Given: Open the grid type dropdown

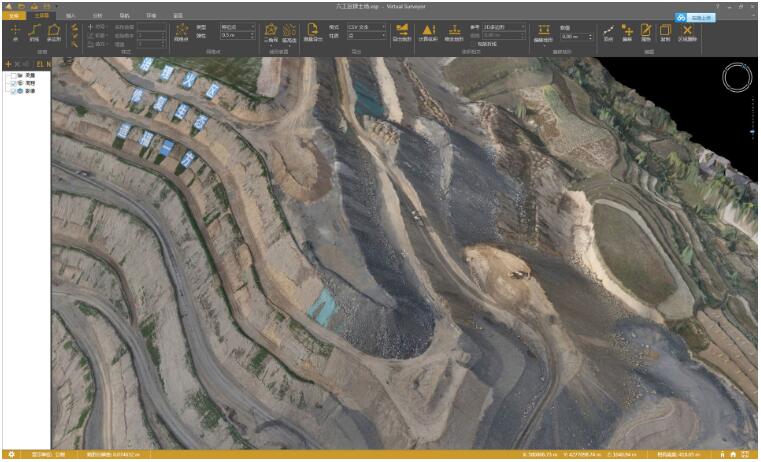Looking at the screenshot, I should click(x=238, y=27).
